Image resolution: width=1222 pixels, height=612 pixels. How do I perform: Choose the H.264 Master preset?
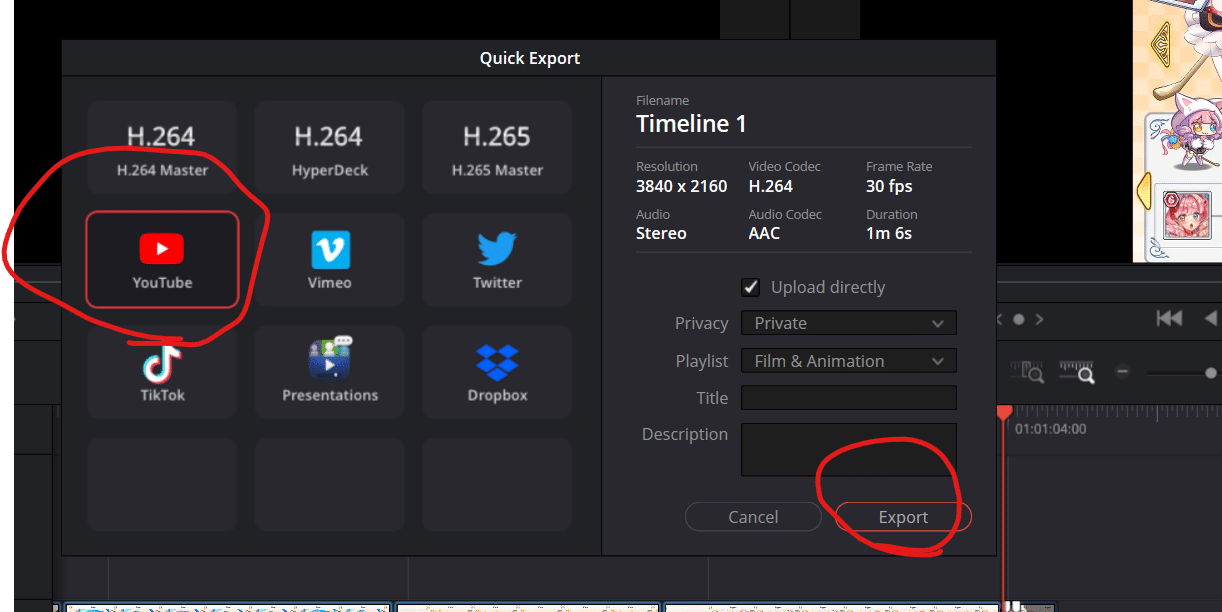(162, 147)
